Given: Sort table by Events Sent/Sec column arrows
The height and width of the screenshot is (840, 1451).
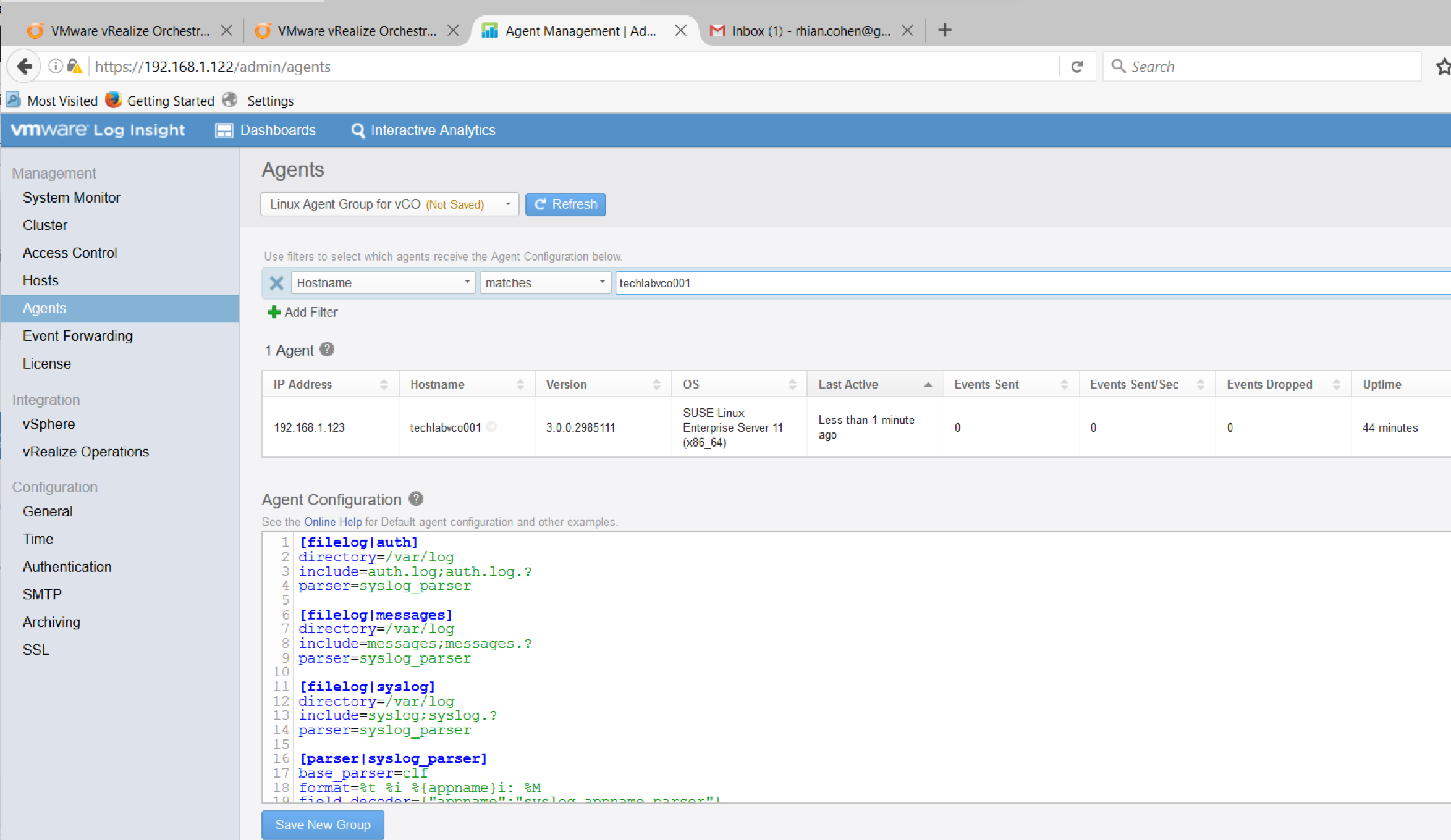Looking at the screenshot, I should click(x=1200, y=384).
